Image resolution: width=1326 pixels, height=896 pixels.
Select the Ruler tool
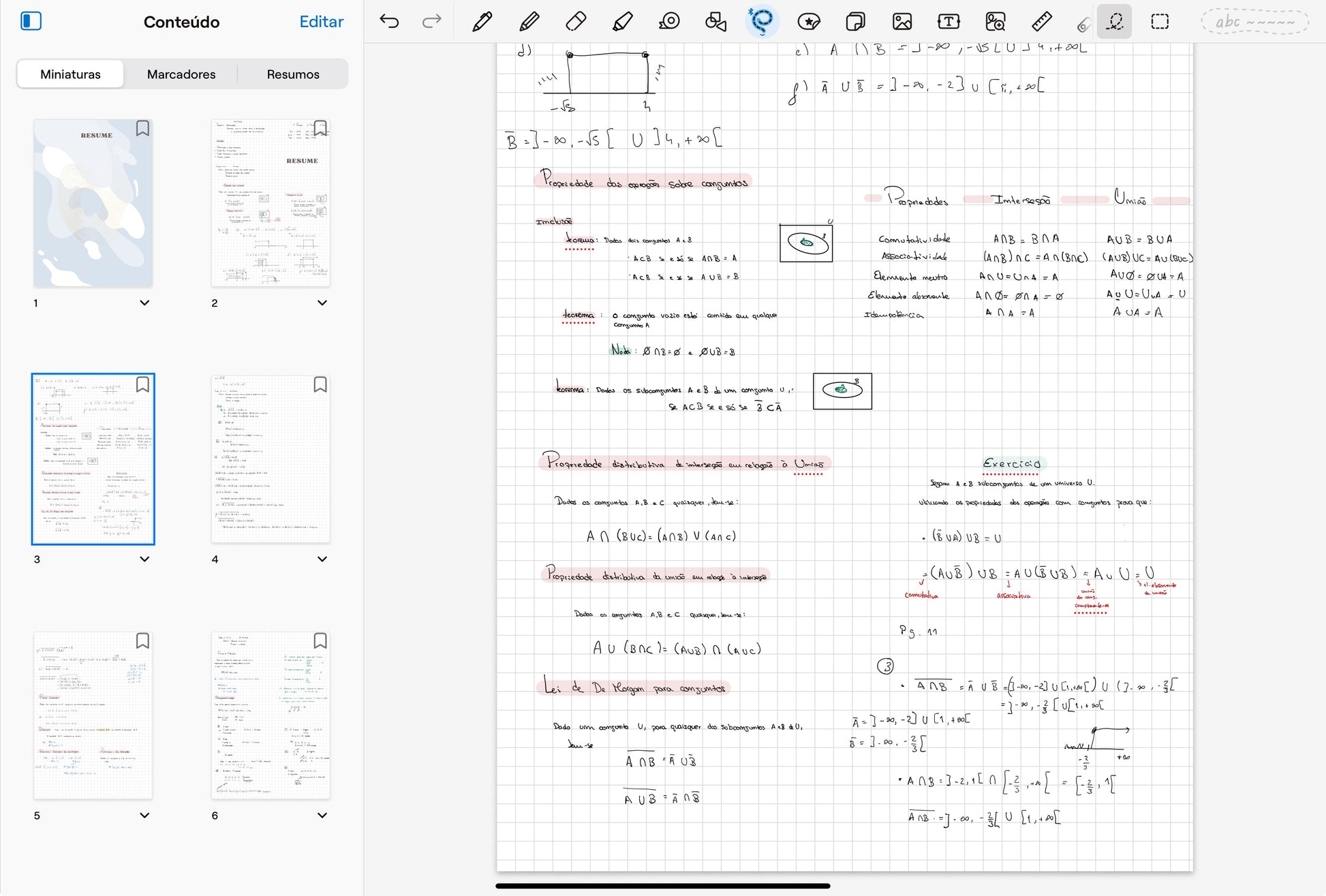click(x=1042, y=22)
